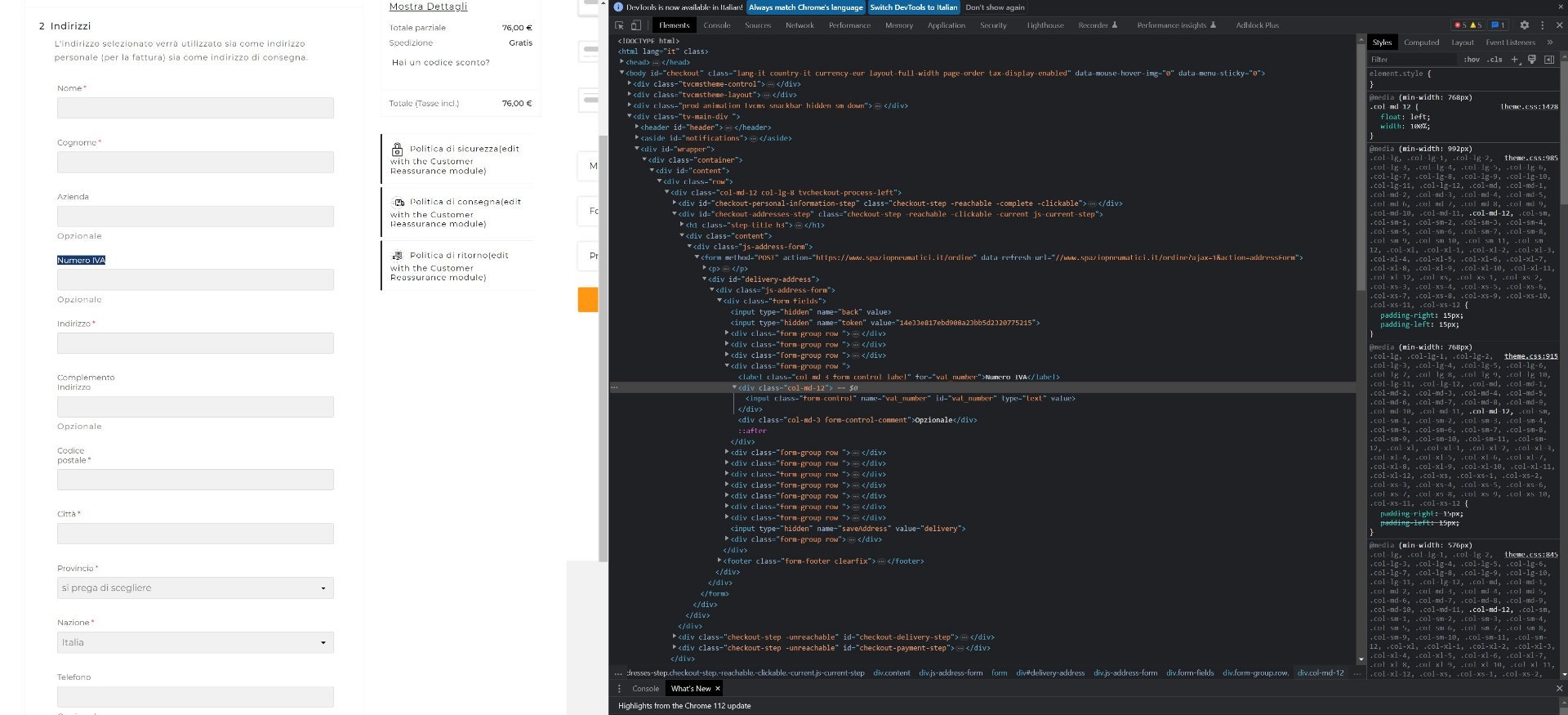Switch to the Sources tab
This screenshot has width=1568, height=715.
[x=758, y=25]
